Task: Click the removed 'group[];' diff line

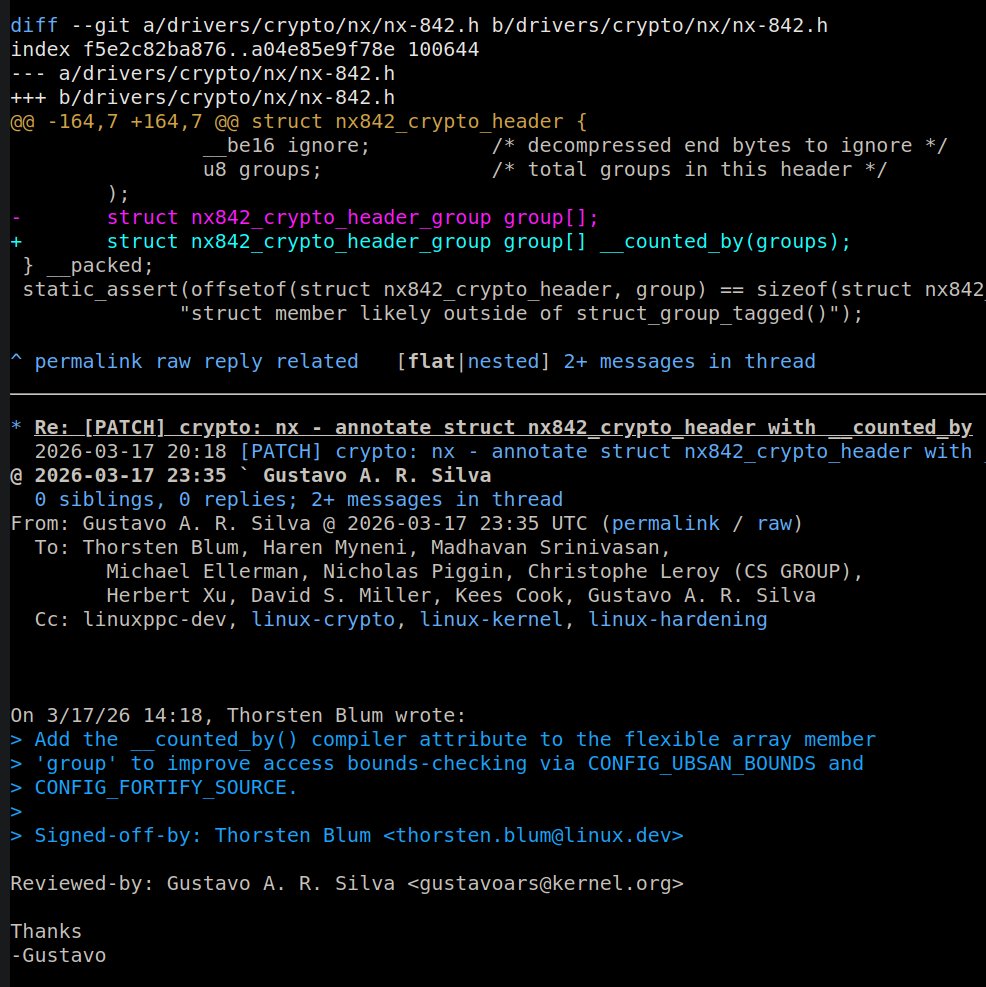Action: click(x=305, y=218)
